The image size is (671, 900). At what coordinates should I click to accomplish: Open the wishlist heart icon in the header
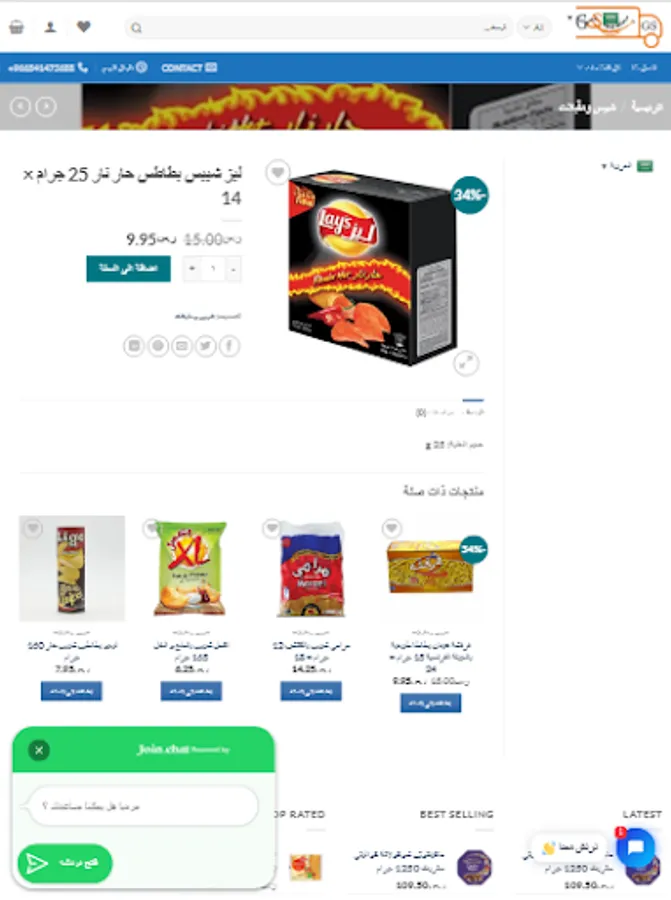[84, 26]
